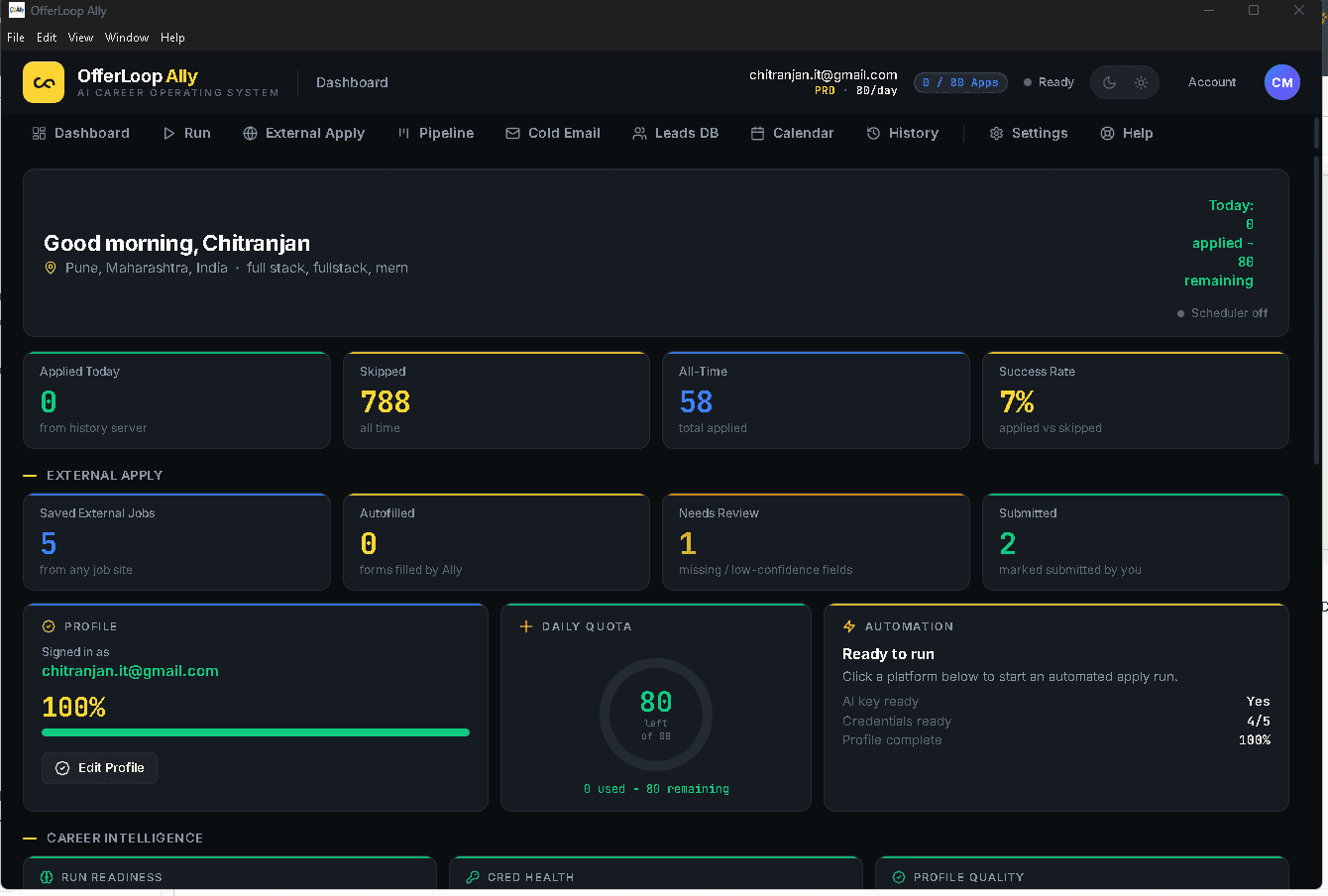Click the app icon in the title bar
This screenshot has height=896, width=1328.
click(x=16, y=11)
